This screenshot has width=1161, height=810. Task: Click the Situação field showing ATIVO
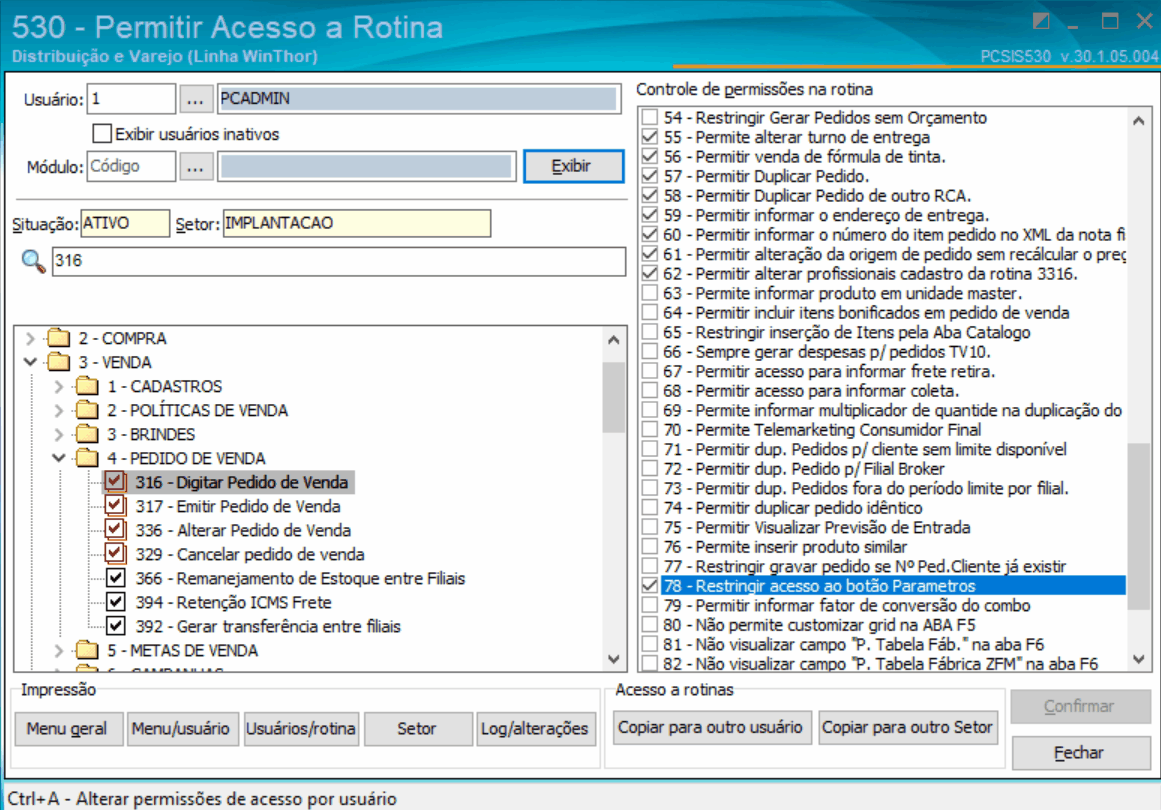point(124,224)
